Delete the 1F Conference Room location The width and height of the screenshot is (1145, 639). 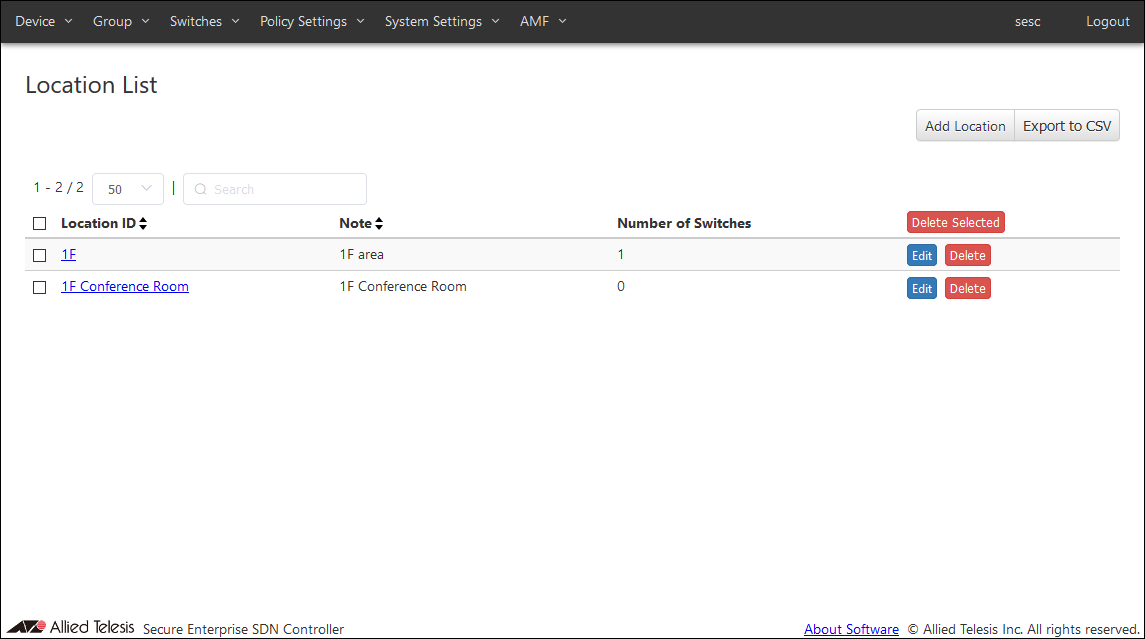pos(967,289)
